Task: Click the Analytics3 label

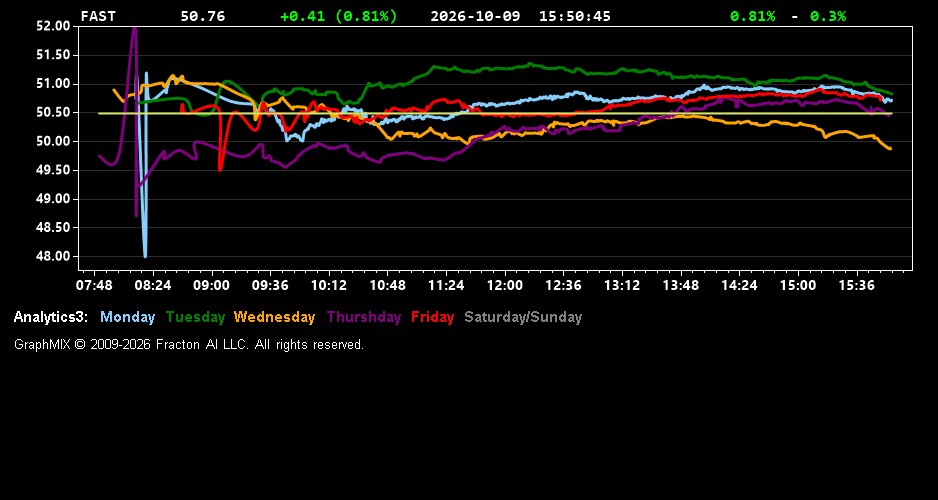Action: (51, 318)
